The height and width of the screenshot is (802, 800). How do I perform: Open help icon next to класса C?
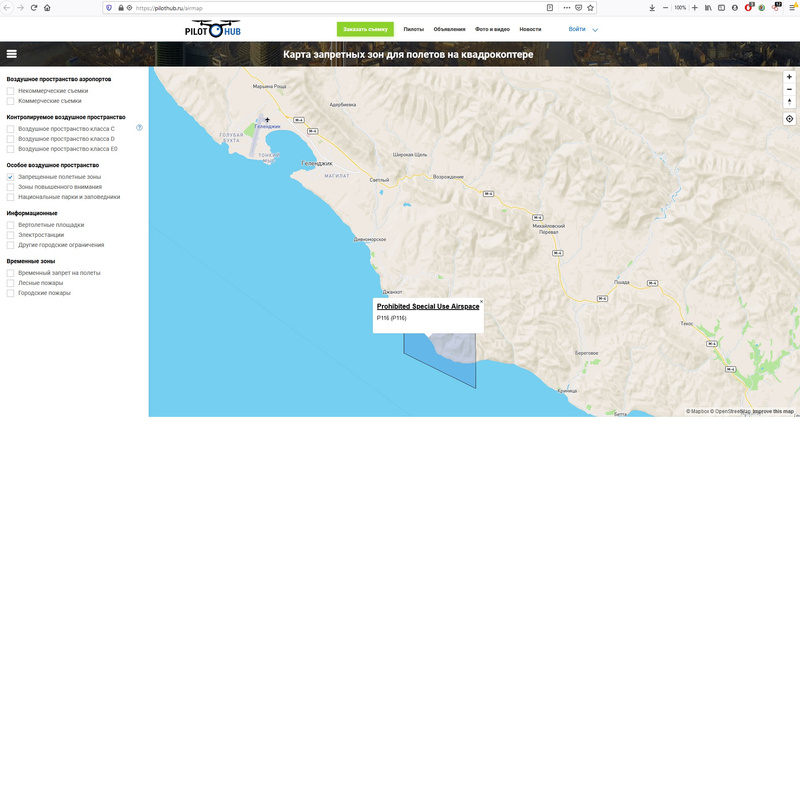tap(139, 127)
